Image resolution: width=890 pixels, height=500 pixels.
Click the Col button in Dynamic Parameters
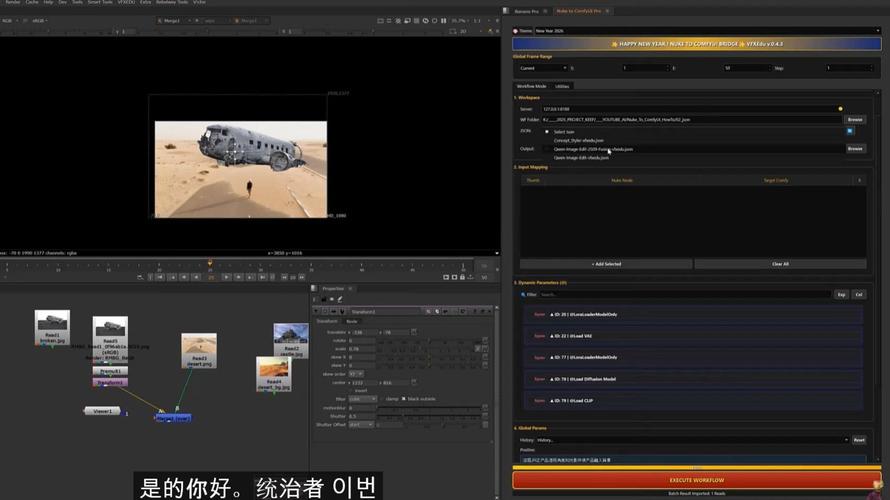pyautogui.click(x=858, y=295)
